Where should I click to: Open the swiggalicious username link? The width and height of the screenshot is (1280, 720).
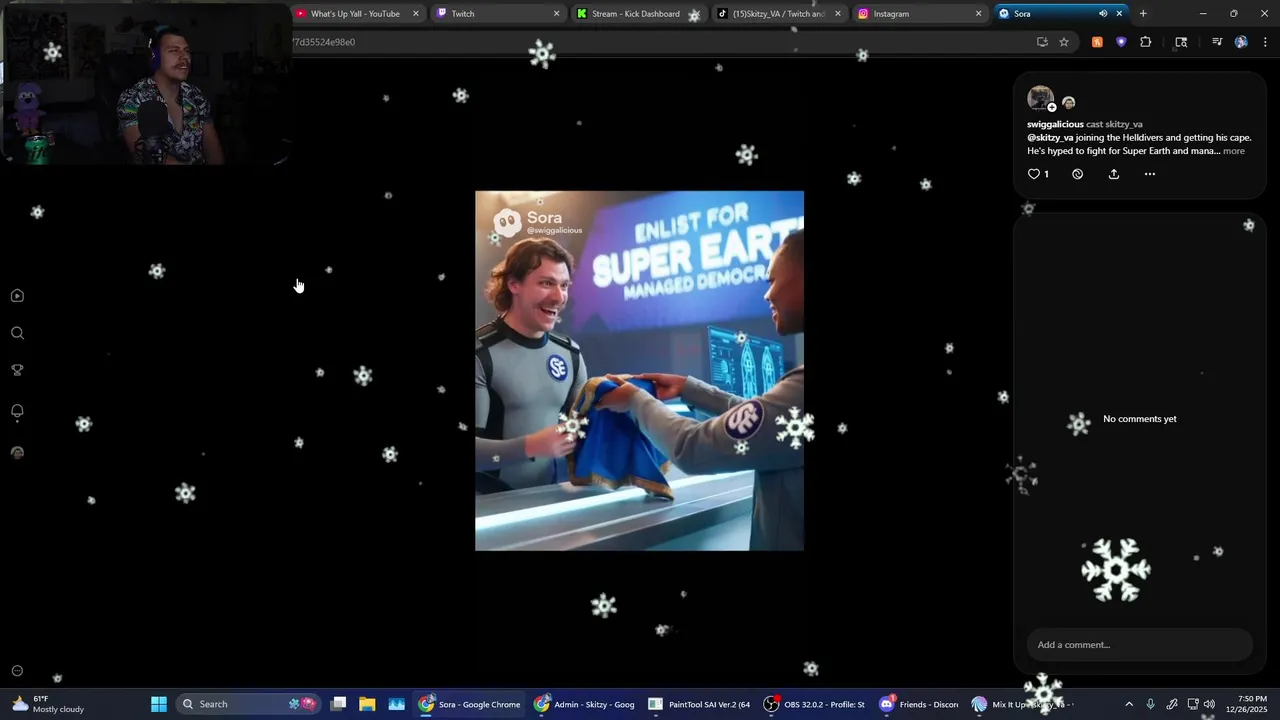tap(1055, 124)
